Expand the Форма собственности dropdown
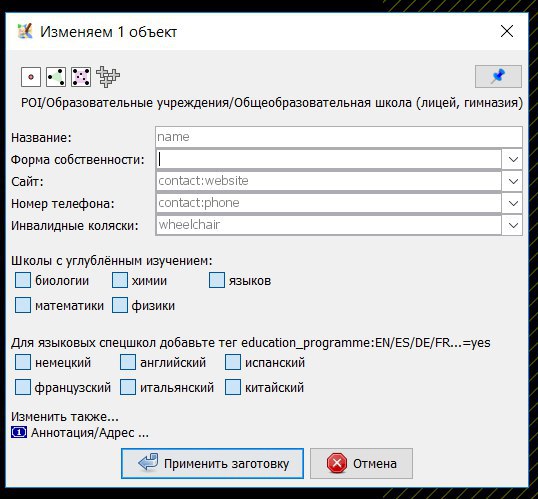 [513, 159]
